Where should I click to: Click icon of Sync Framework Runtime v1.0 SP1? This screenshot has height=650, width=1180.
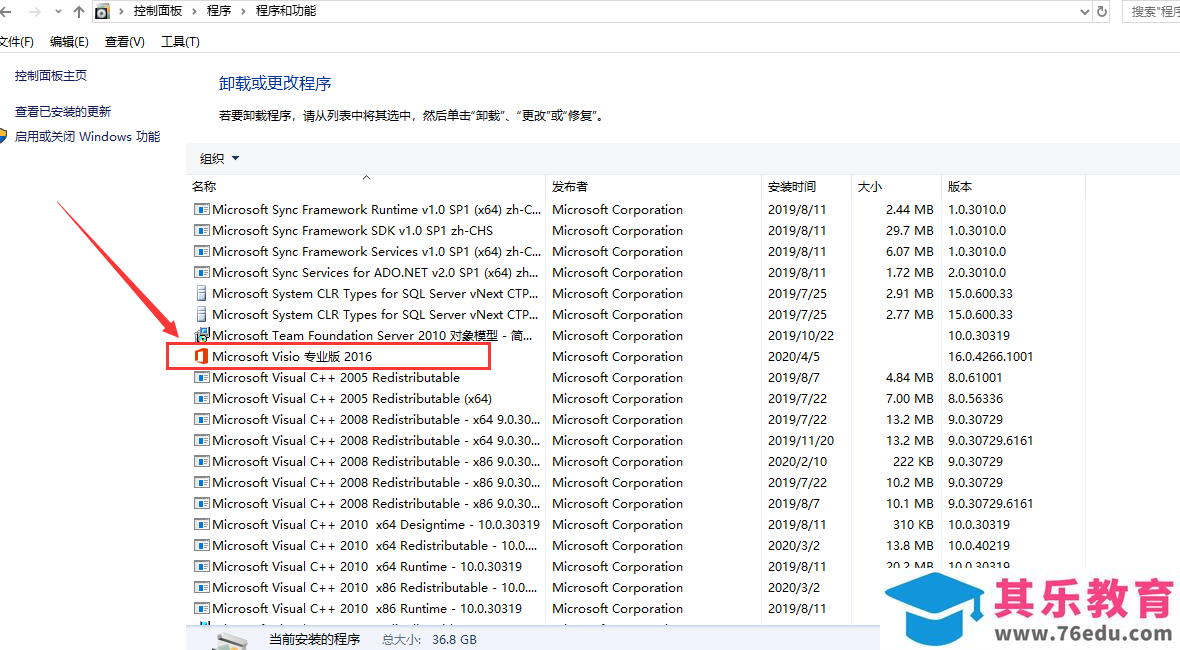(x=201, y=209)
